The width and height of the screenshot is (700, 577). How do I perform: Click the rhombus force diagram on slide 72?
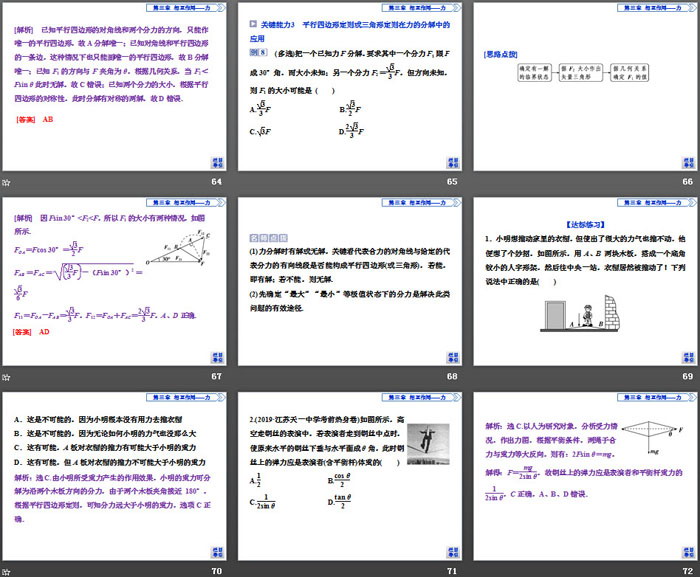tap(652, 436)
